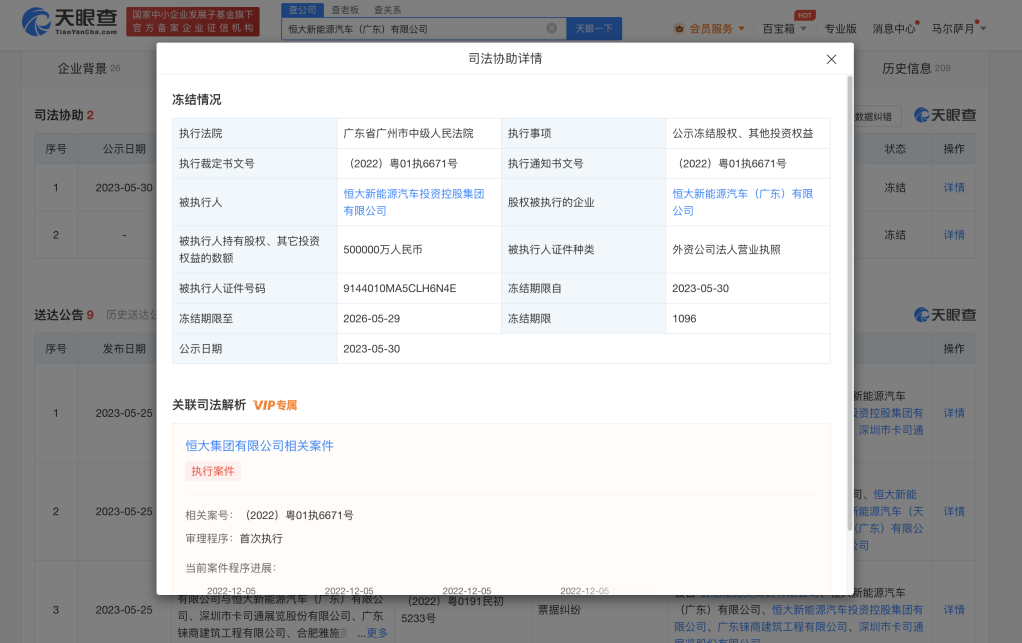This screenshot has width=1022, height=643.
Task: Click the 司法协助 2 section title
Action: (x=64, y=115)
